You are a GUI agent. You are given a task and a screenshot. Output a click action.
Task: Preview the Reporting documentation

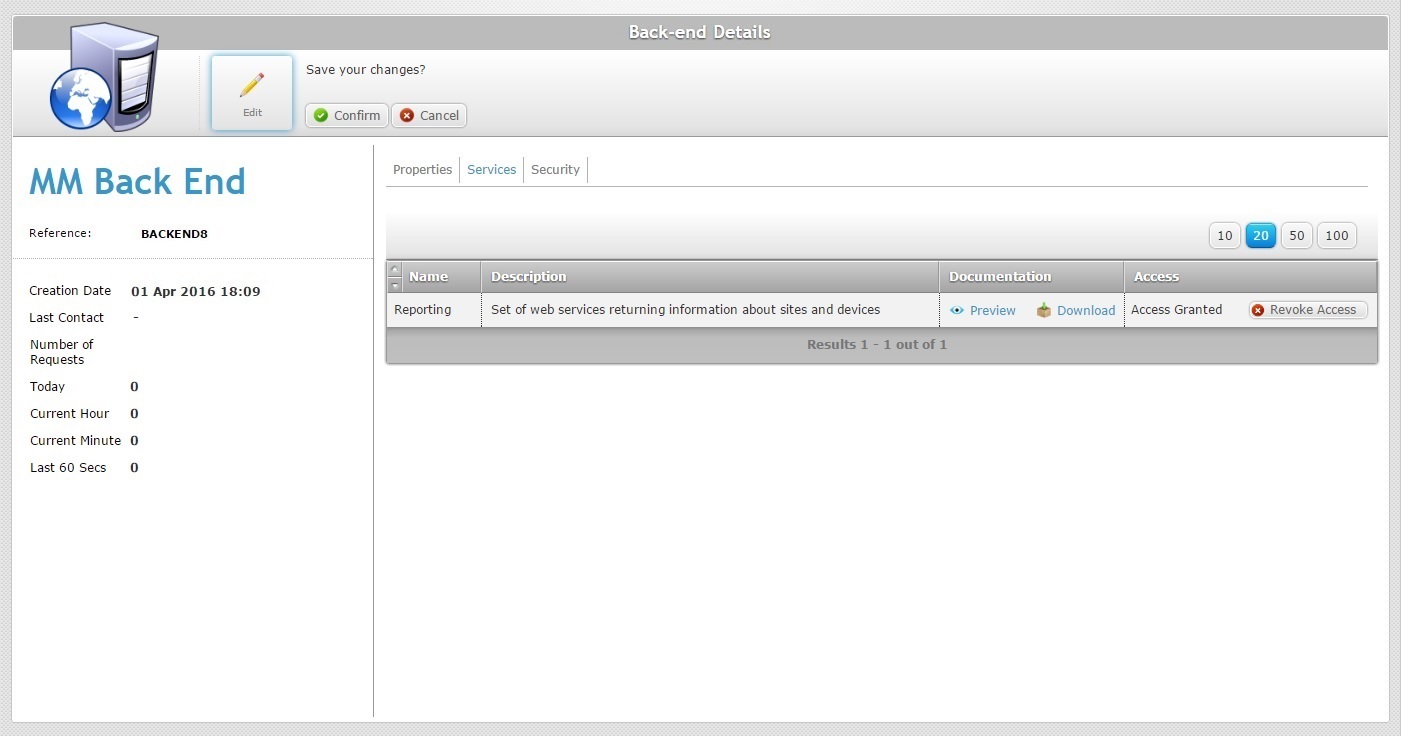coord(983,310)
